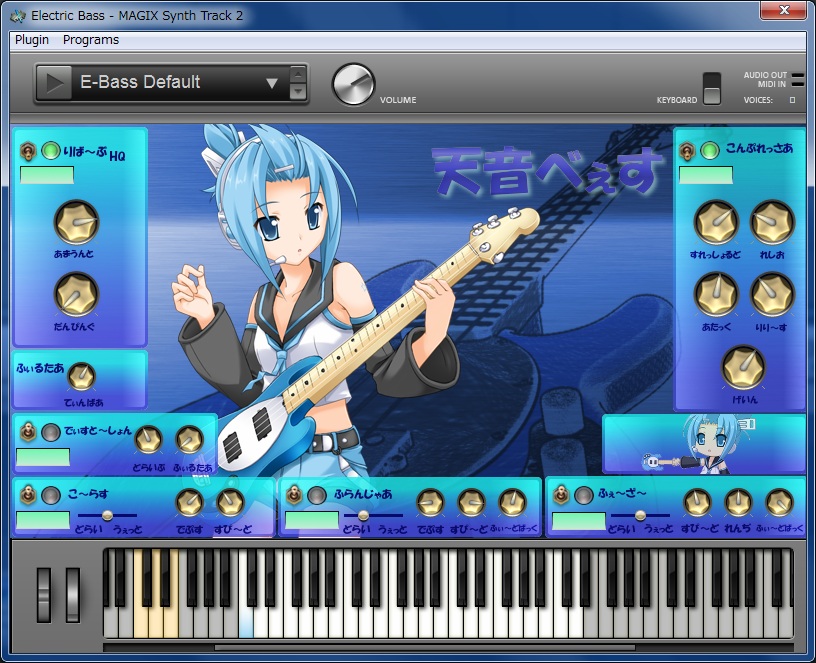Image resolution: width=816 pixels, height=663 pixels.
Task: Click the あたっく compressor knob
Action: tap(717, 295)
